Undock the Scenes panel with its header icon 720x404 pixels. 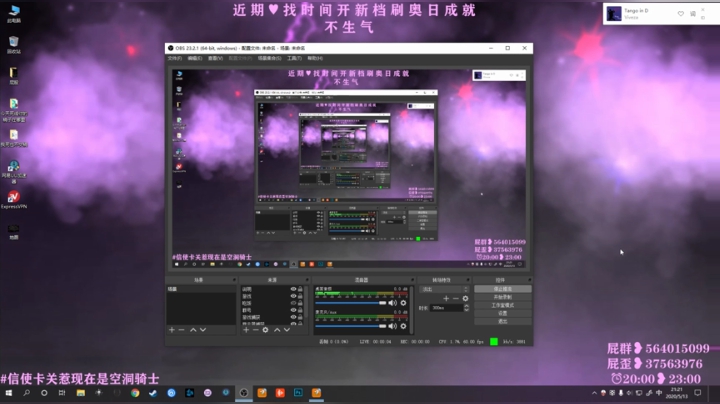coord(234,280)
